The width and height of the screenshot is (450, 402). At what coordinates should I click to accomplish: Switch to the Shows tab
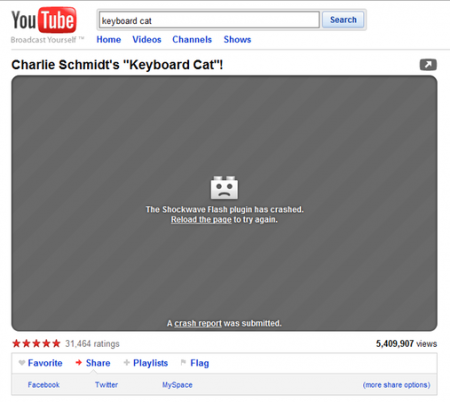click(237, 40)
